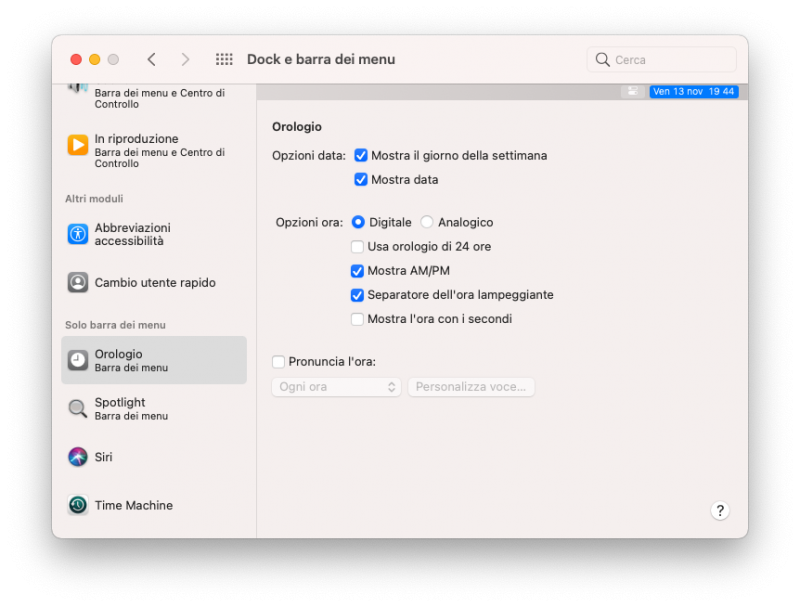The width and height of the screenshot is (800, 607).
Task: Enable Mostra l'ora con i secondi
Action: click(357, 319)
